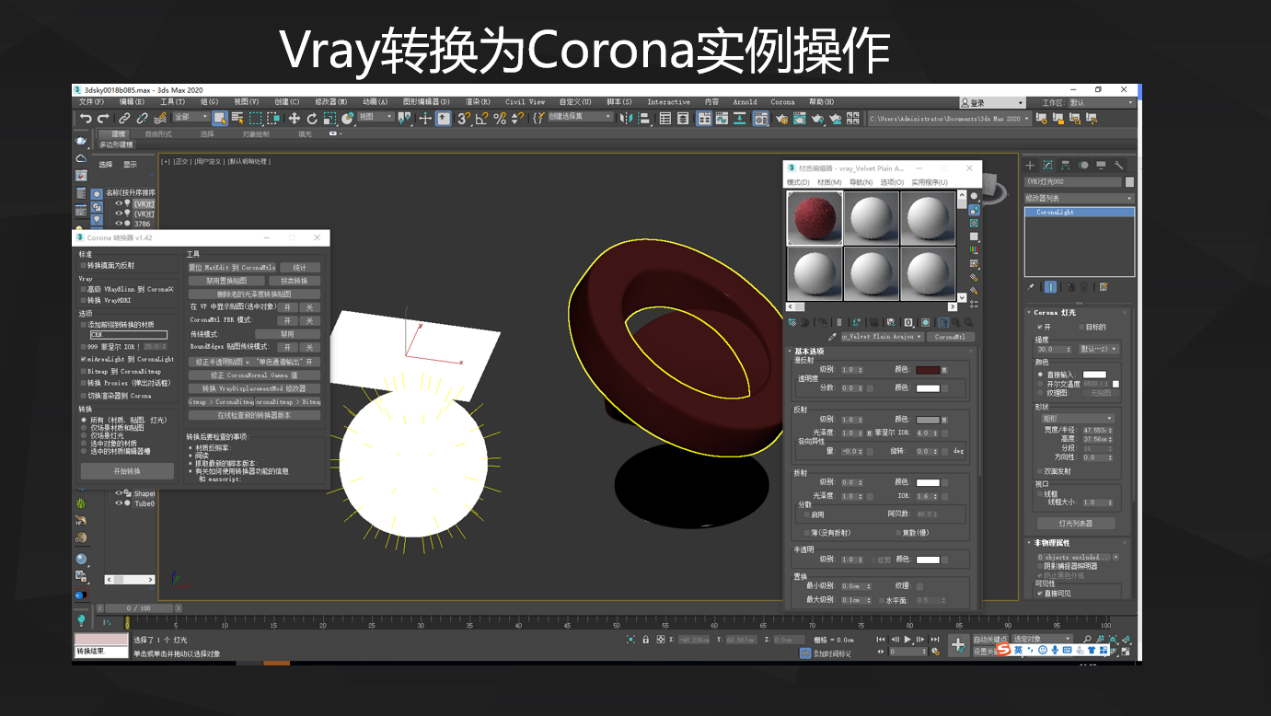Open Select by Name tool

click(237, 119)
